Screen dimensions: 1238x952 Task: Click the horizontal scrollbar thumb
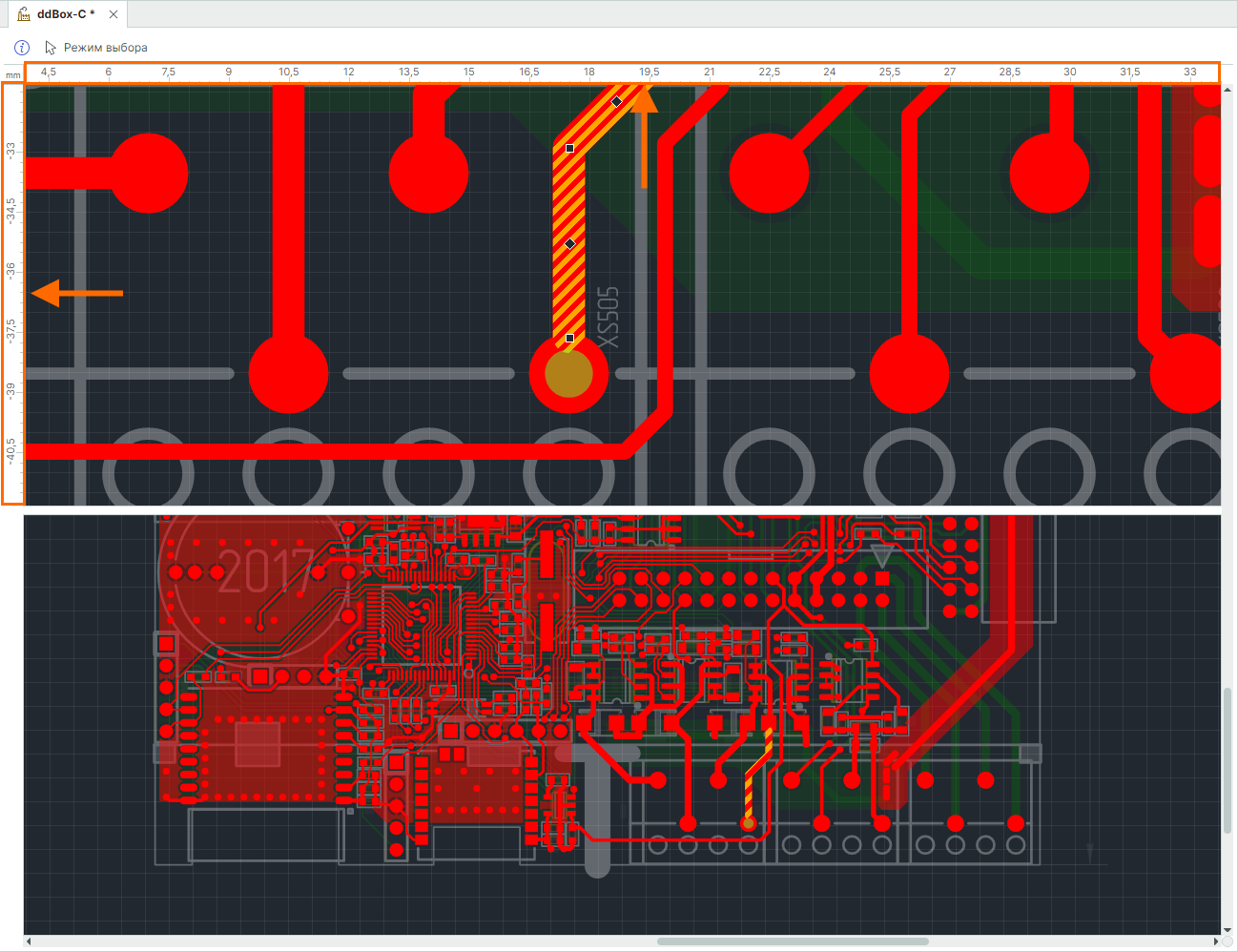(793, 942)
